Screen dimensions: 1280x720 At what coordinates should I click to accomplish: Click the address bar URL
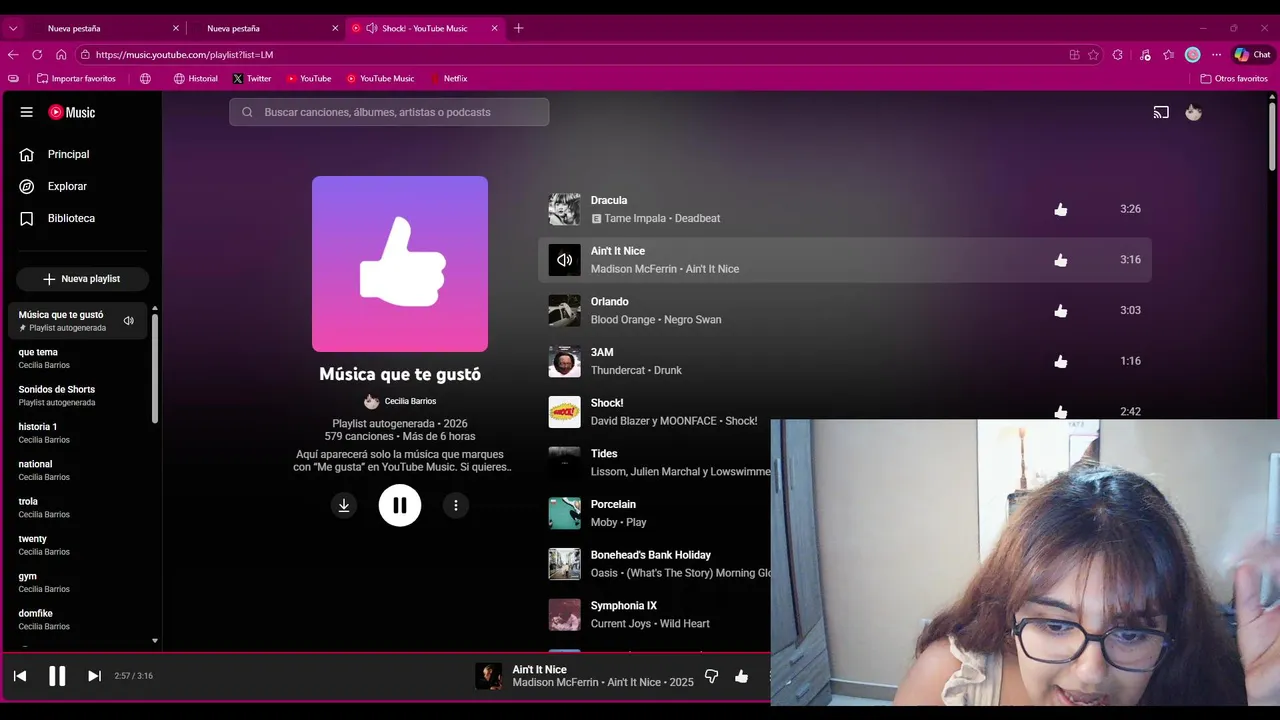(184, 55)
